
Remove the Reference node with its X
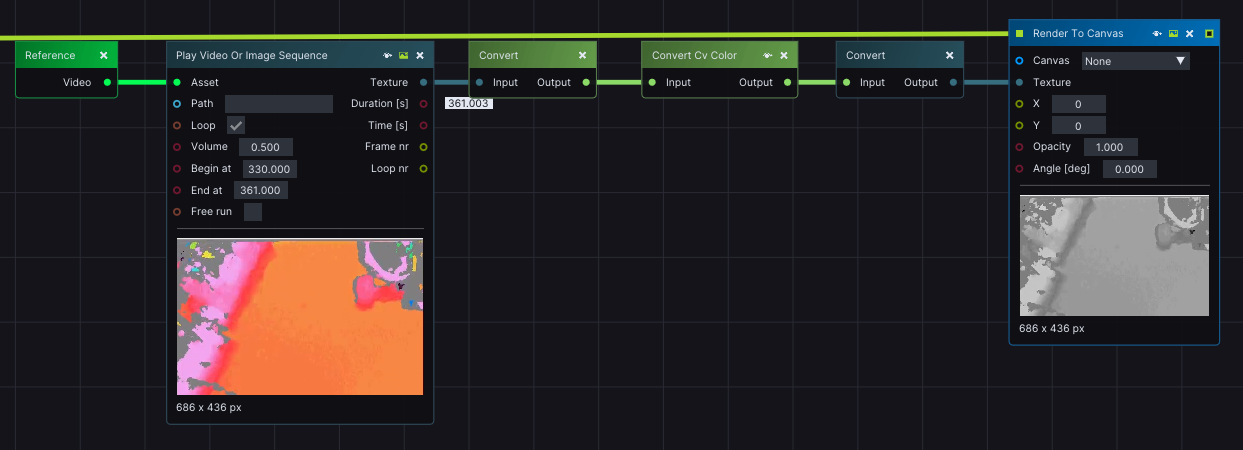[103, 56]
